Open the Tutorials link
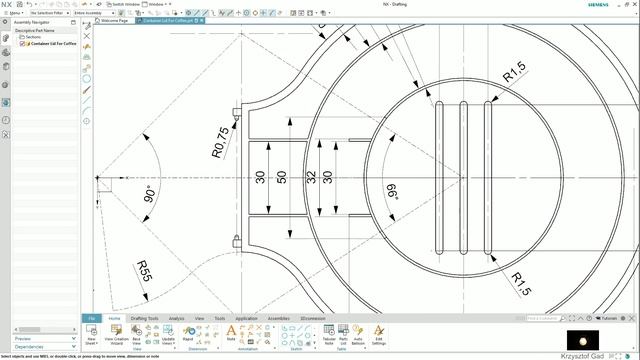This screenshot has height=360, width=640. 607,318
